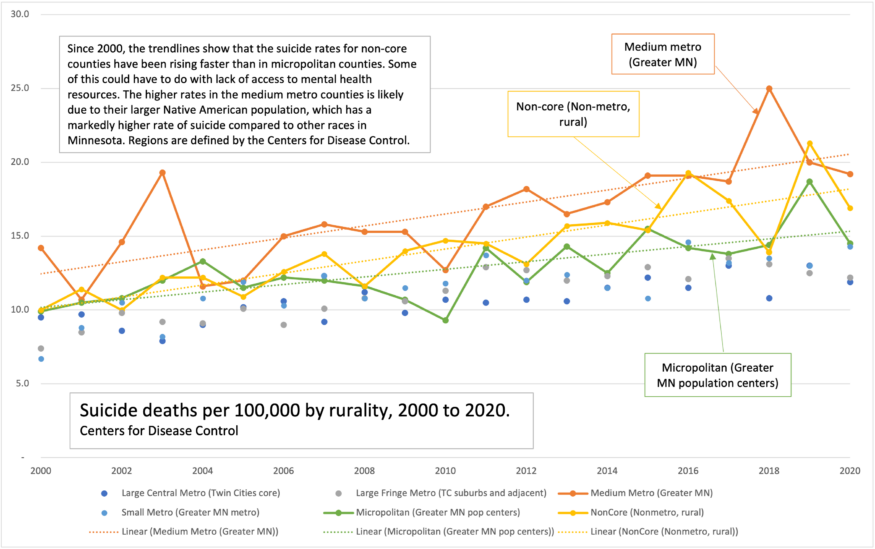Click the dark blue Large Central Metro dot at 2003
The height and width of the screenshot is (549, 875).
click(162, 341)
